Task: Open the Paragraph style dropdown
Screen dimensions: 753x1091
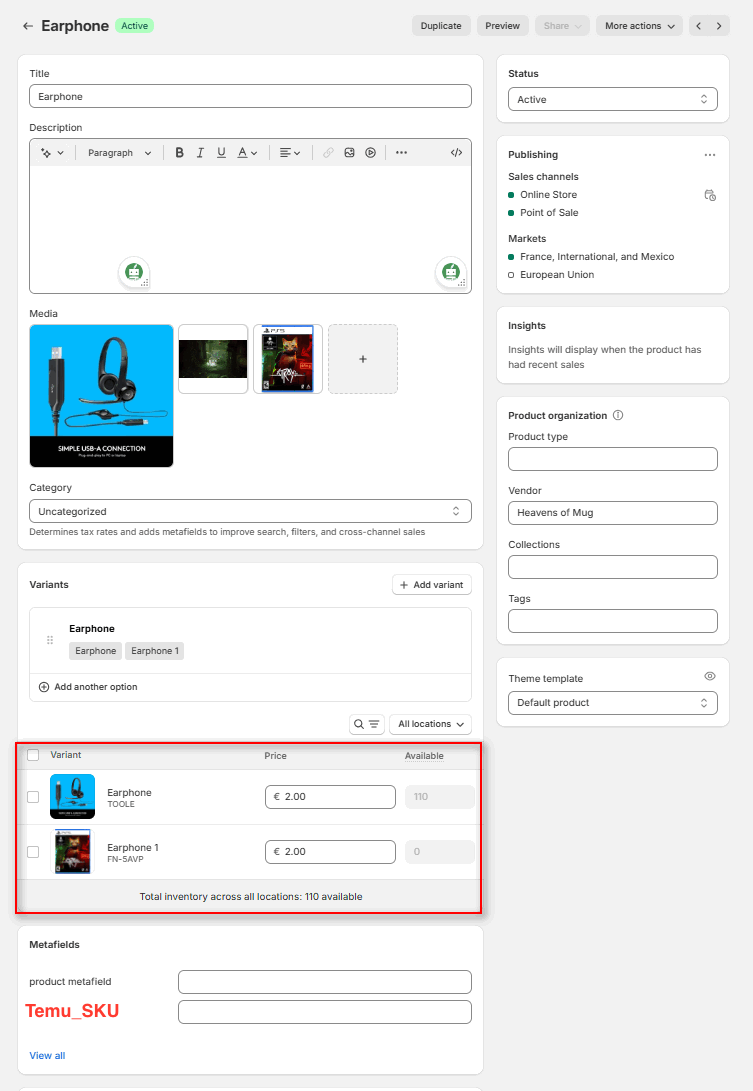Action: (x=119, y=153)
